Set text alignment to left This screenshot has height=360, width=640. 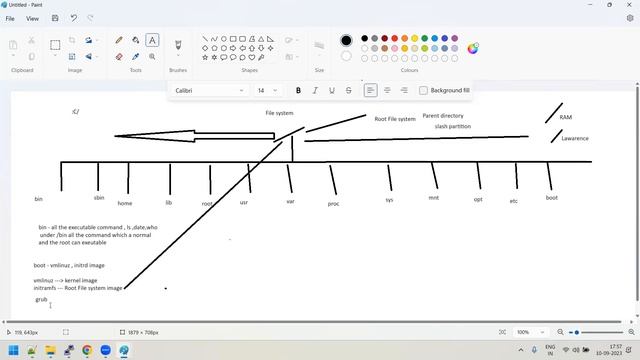370,90
